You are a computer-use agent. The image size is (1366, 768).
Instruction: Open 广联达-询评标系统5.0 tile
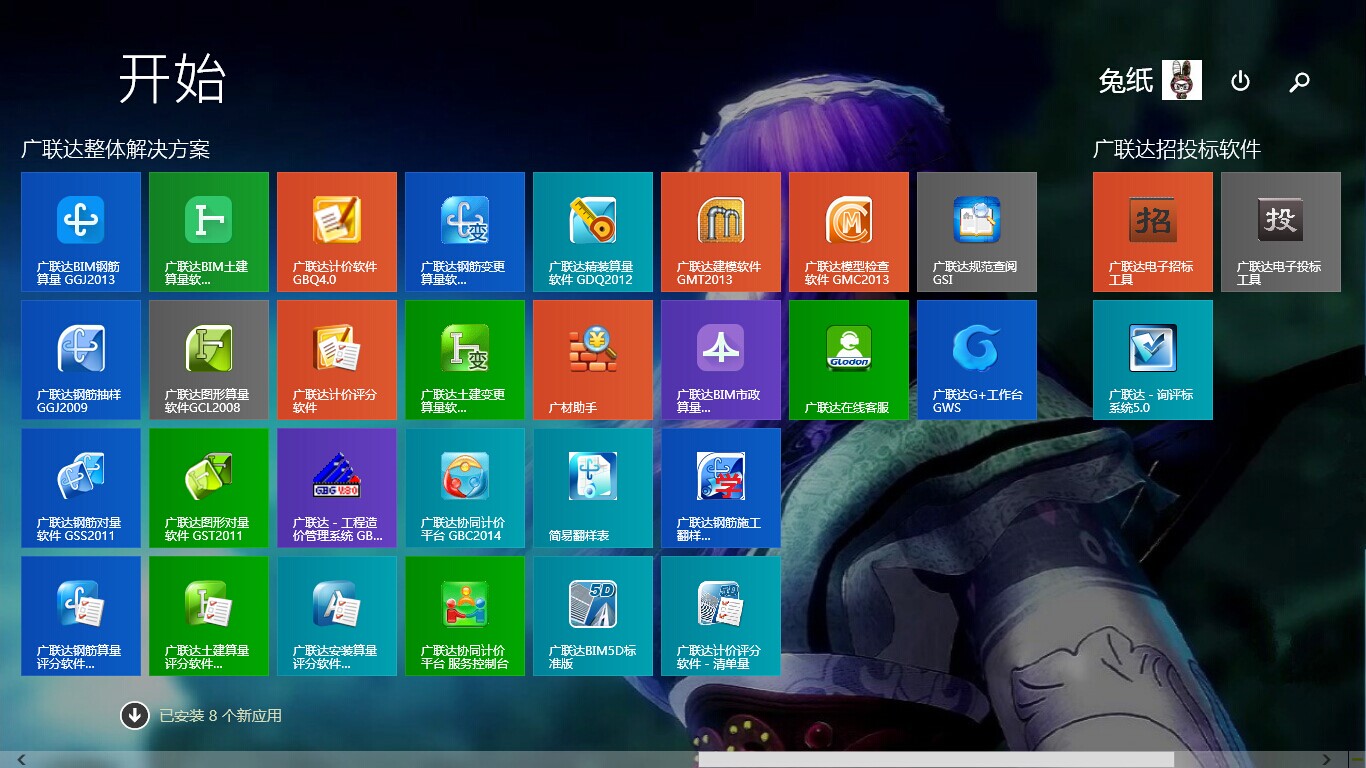point(1153,360)
